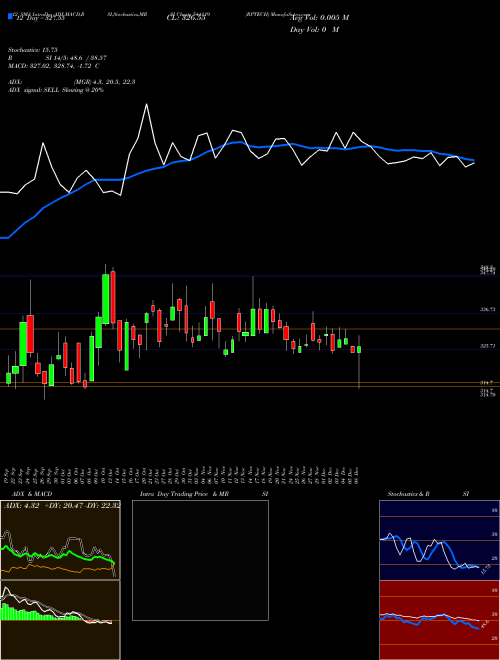Select the 'Stochastics: 13.73' reading
Viewport: 500px width, 660px height.
[x=33, y=50]
